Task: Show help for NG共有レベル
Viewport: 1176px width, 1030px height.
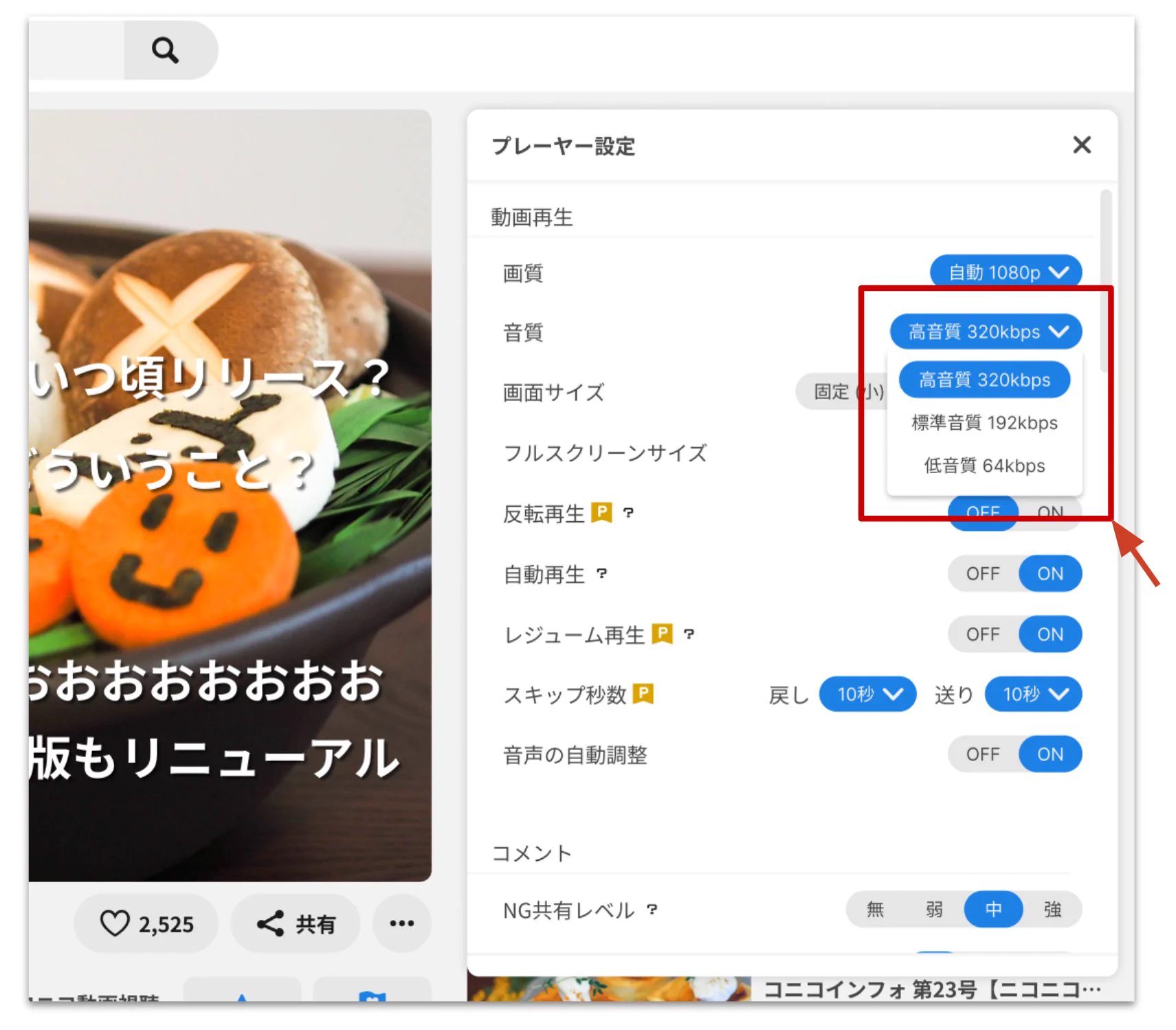Action: [652, 910]
